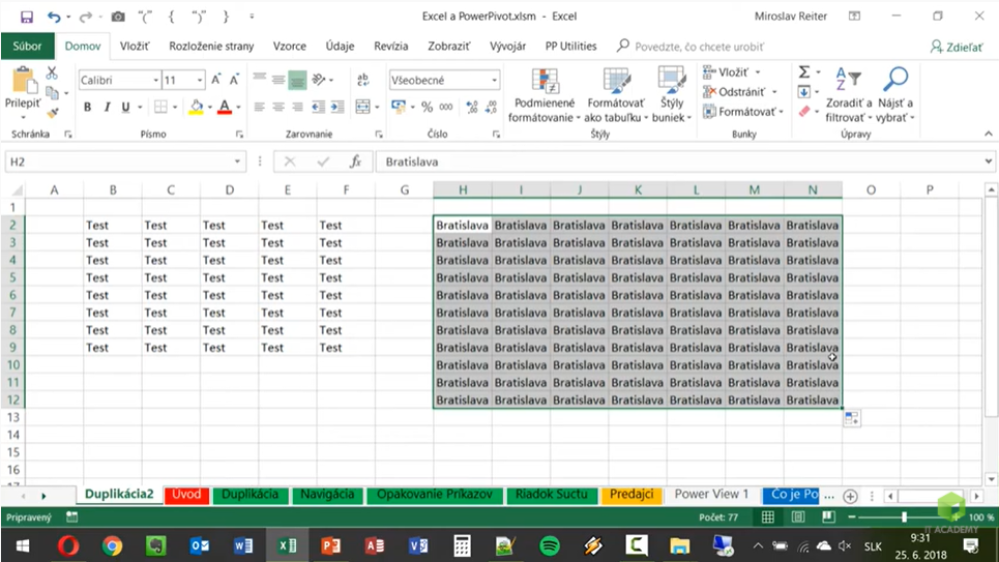Open the font name Calibri dropdown

[155, 80]
